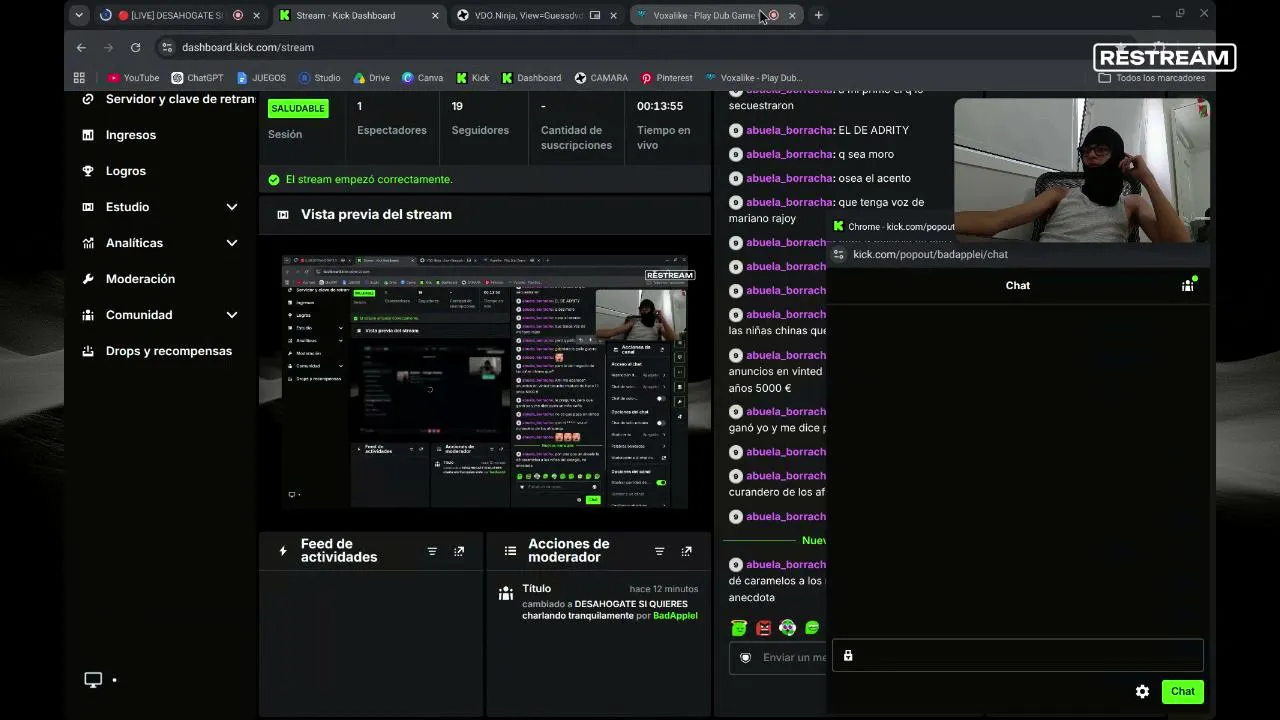Click the monitor icon below the sidebar

point(93,680)
